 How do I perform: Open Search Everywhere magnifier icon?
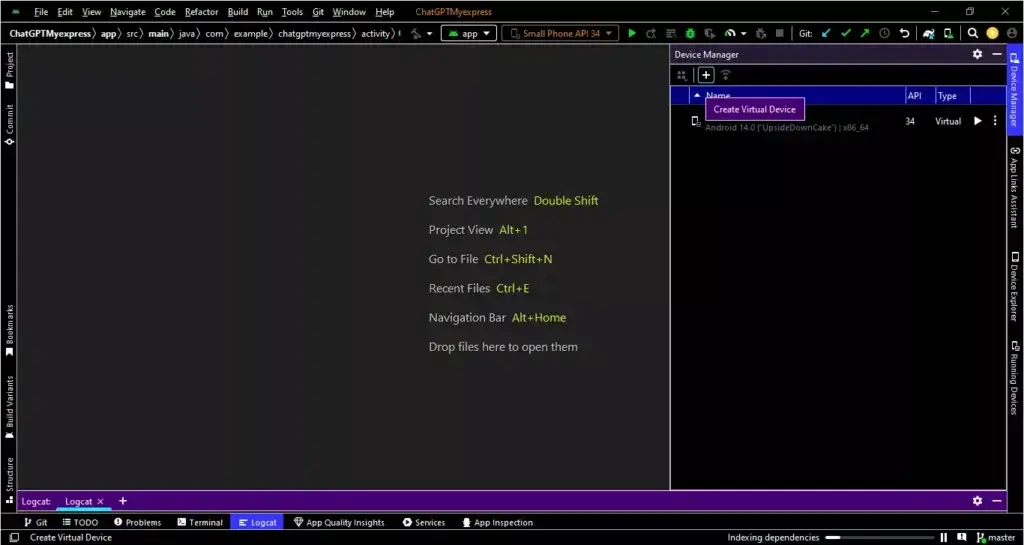pos(972,33)
